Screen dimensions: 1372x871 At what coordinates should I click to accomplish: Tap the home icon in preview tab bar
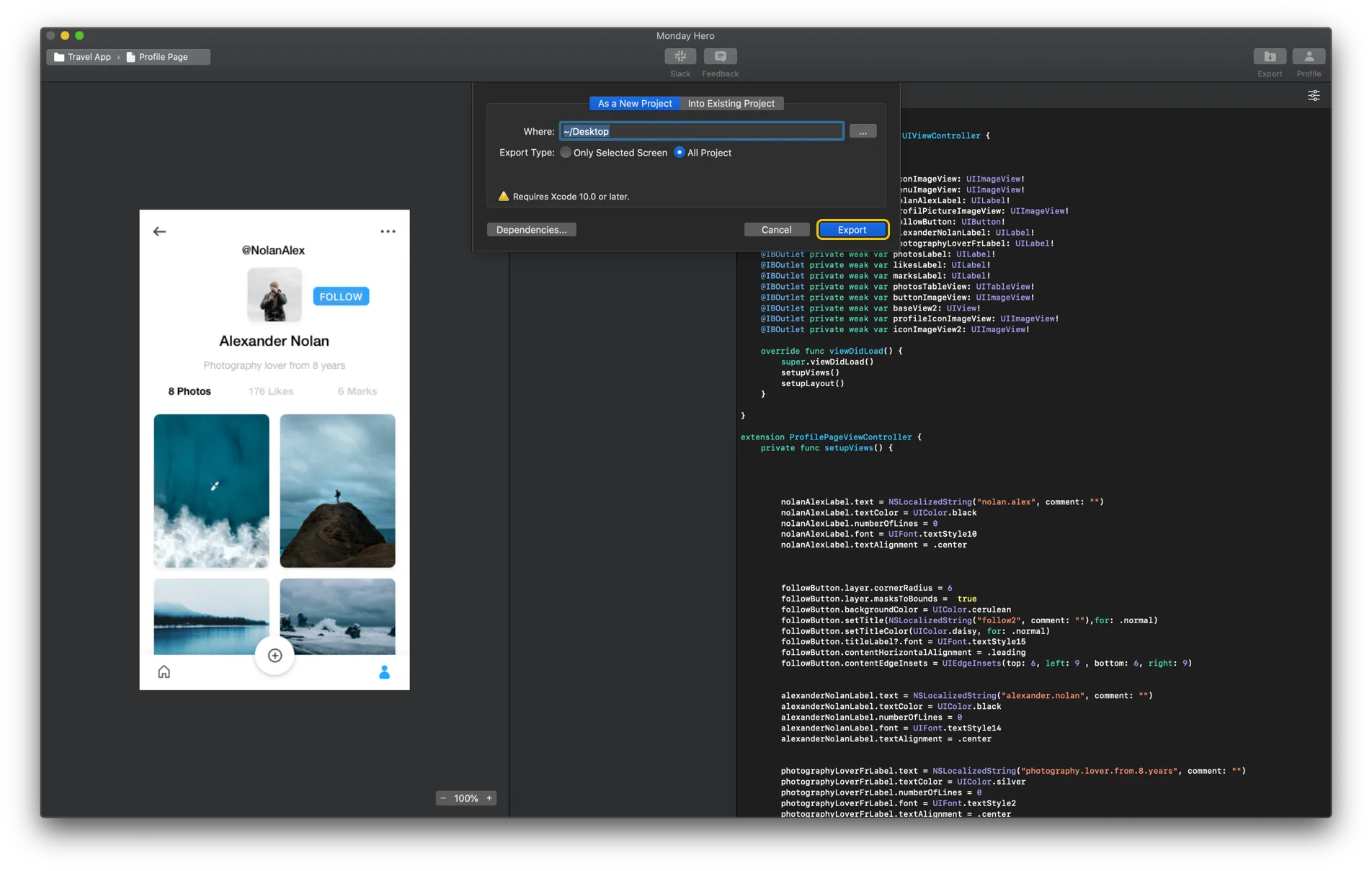164,671
